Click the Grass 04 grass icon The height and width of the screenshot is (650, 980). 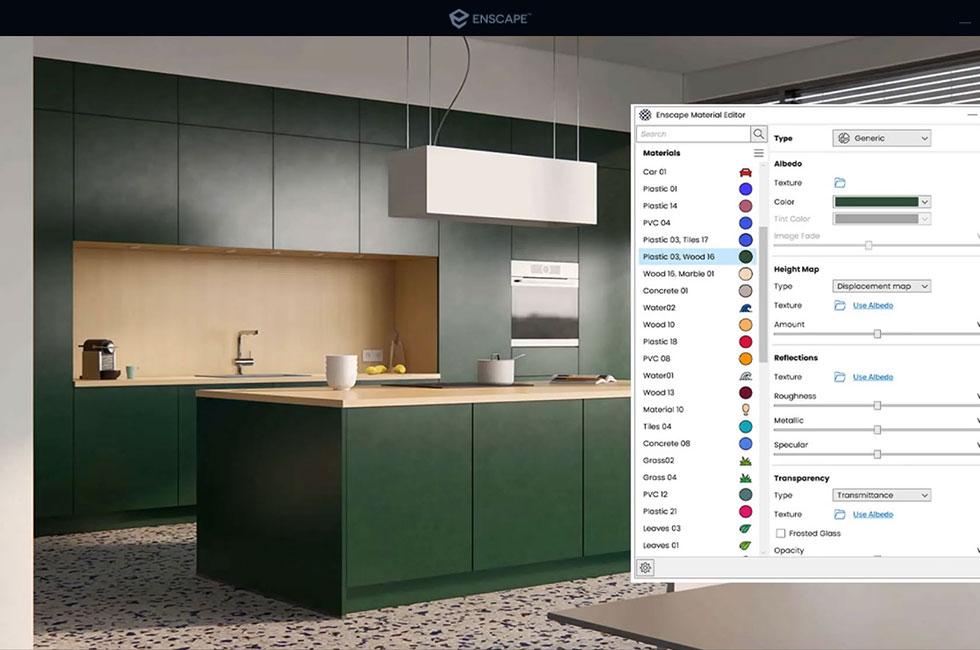746,478
